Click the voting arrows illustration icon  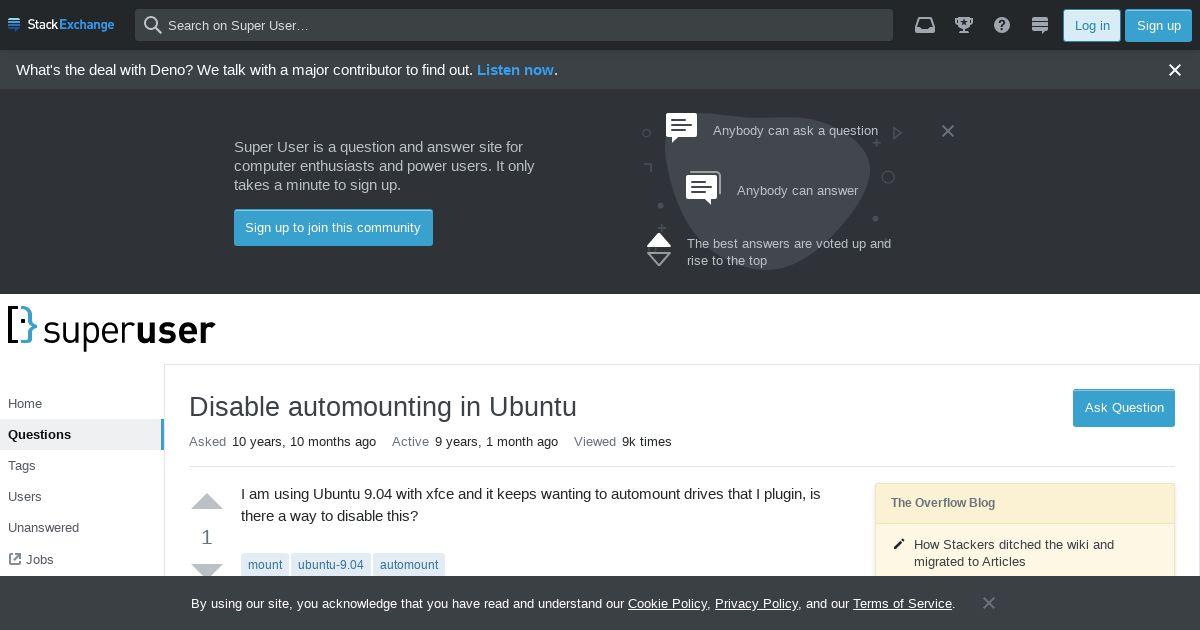[659, 250]
